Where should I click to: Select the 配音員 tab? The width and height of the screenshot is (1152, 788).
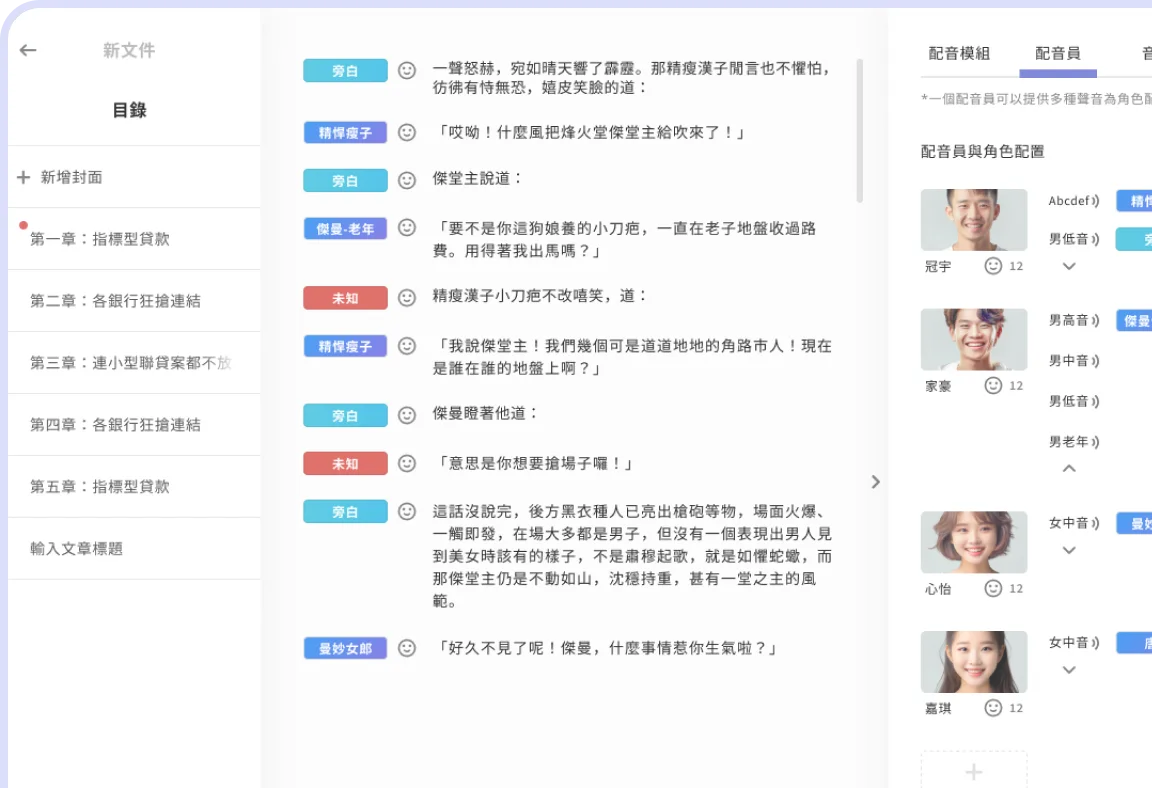point(1057,54)
